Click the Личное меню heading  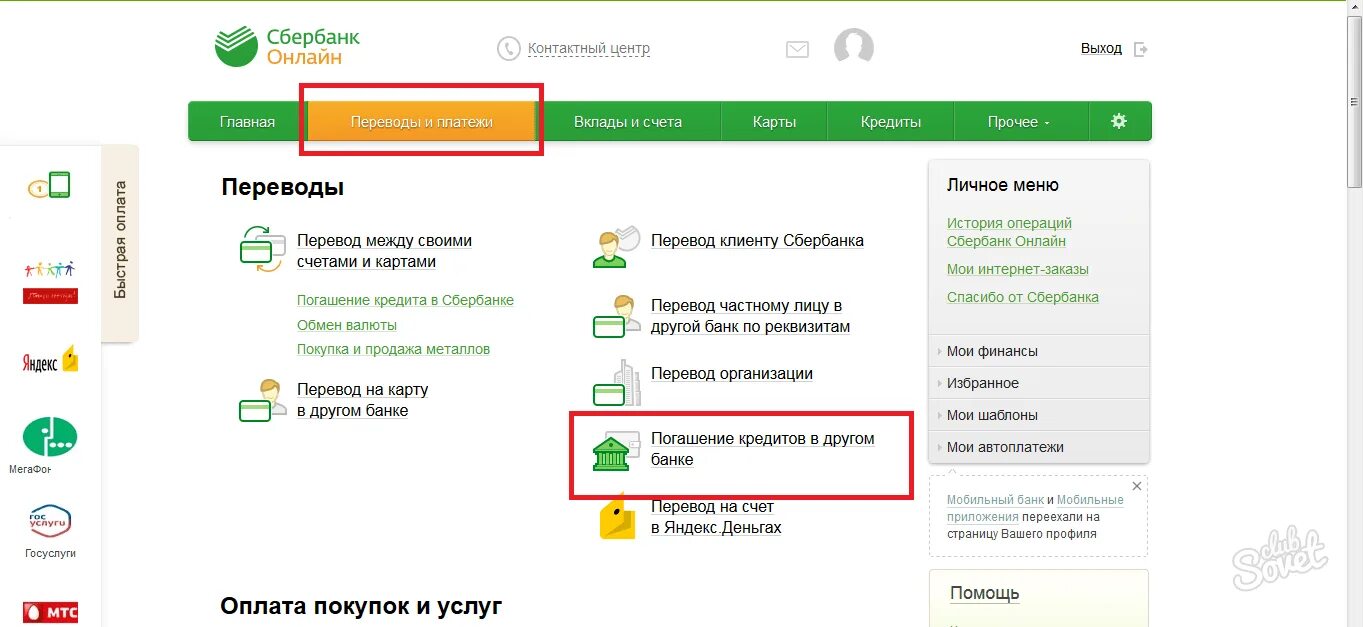[1002, 185]
